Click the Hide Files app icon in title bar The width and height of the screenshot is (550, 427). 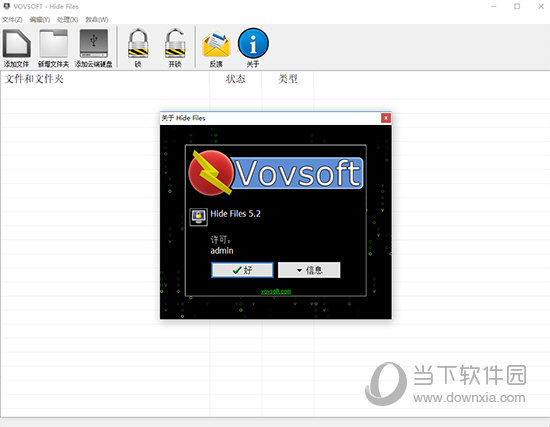pyautogui.click(x=6, y=6)
